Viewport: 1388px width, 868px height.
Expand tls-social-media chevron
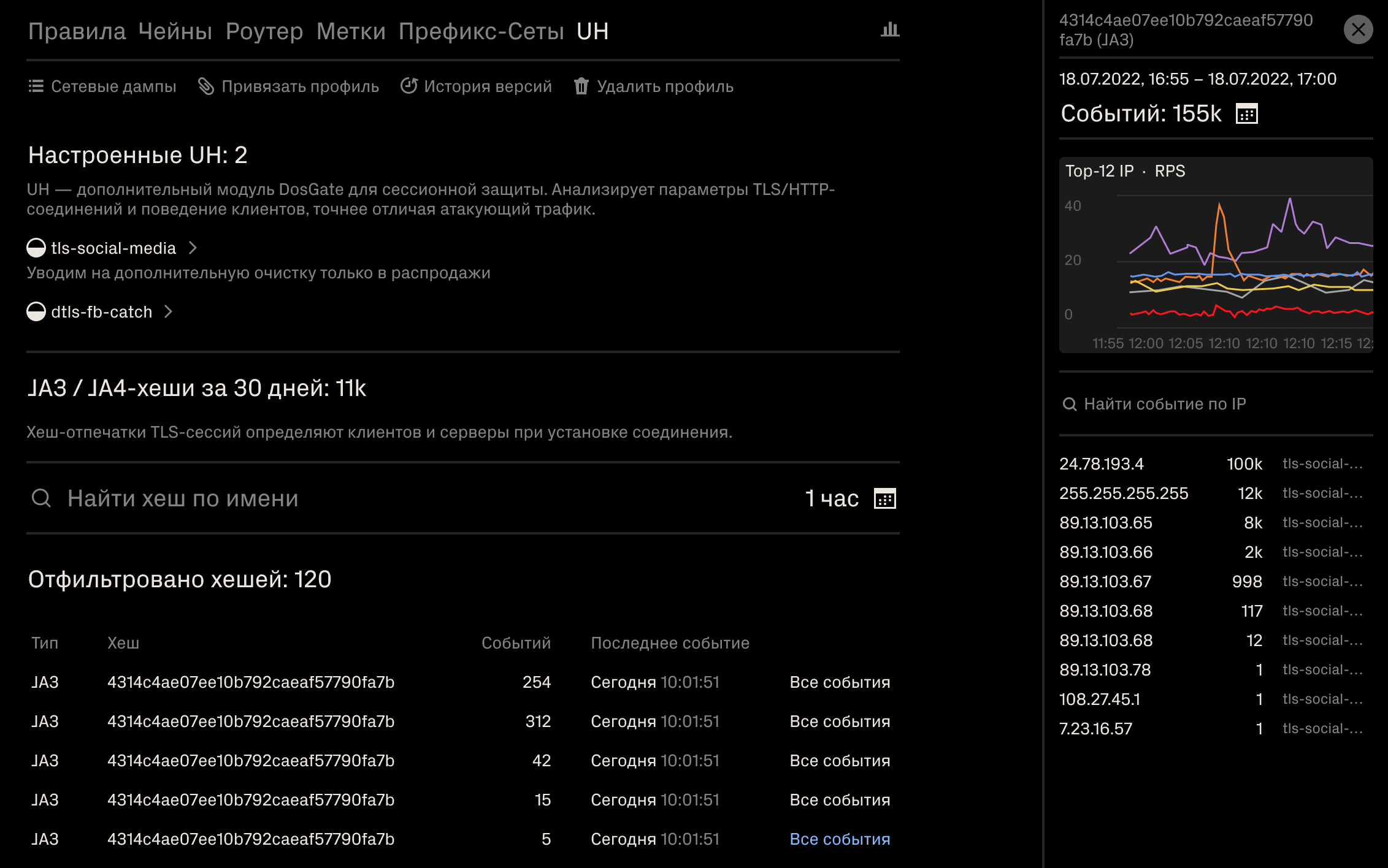click(193, 248)
